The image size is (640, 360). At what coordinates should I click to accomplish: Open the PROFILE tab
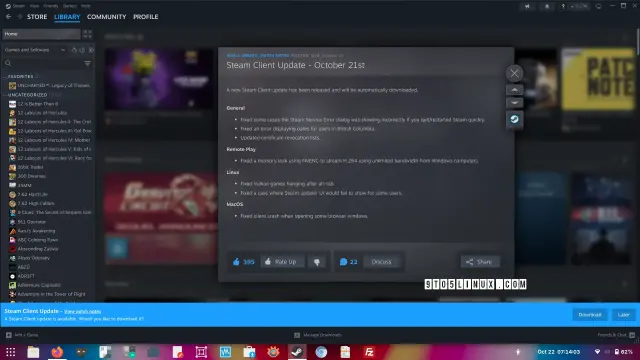(x=145, y=17)
